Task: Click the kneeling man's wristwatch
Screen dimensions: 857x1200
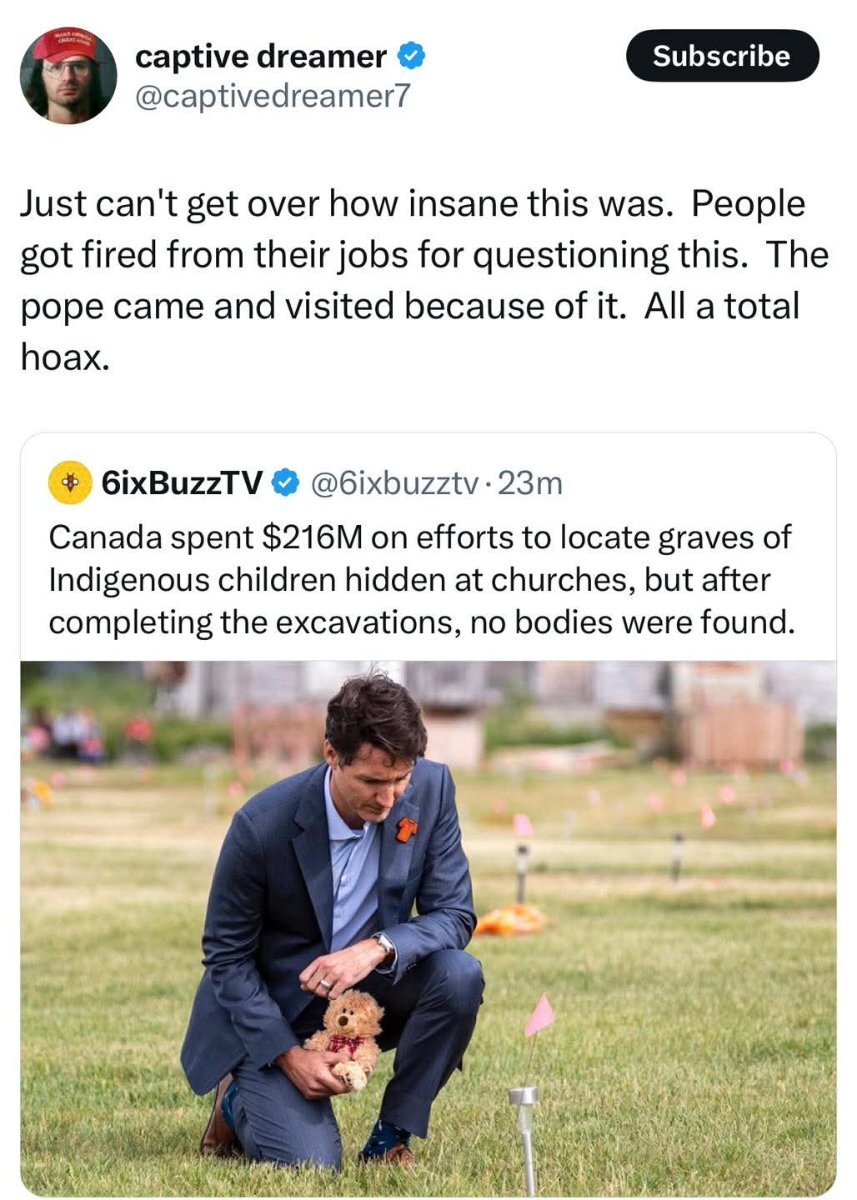Action: pyautogui.click(x=384, y=944)
